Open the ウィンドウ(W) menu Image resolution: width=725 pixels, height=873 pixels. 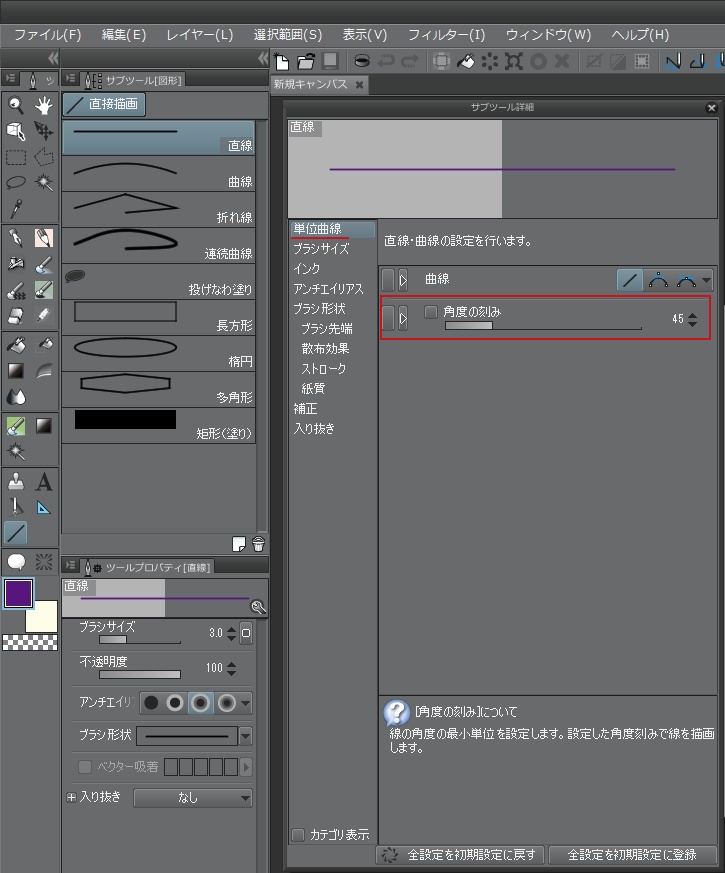548,35
